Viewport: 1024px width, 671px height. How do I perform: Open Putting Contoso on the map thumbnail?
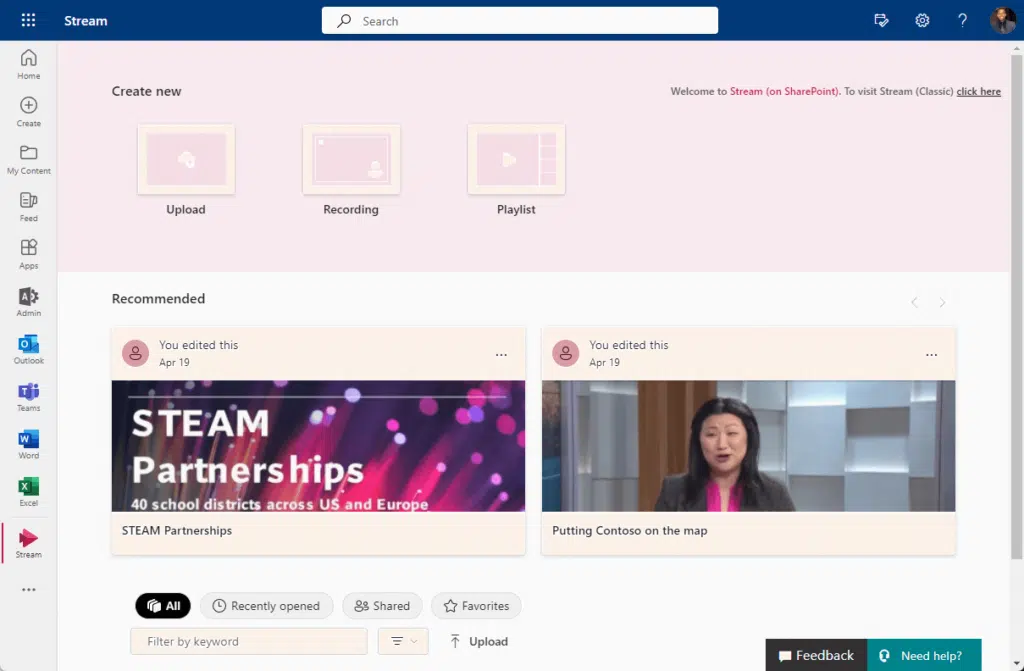point(748,446)
